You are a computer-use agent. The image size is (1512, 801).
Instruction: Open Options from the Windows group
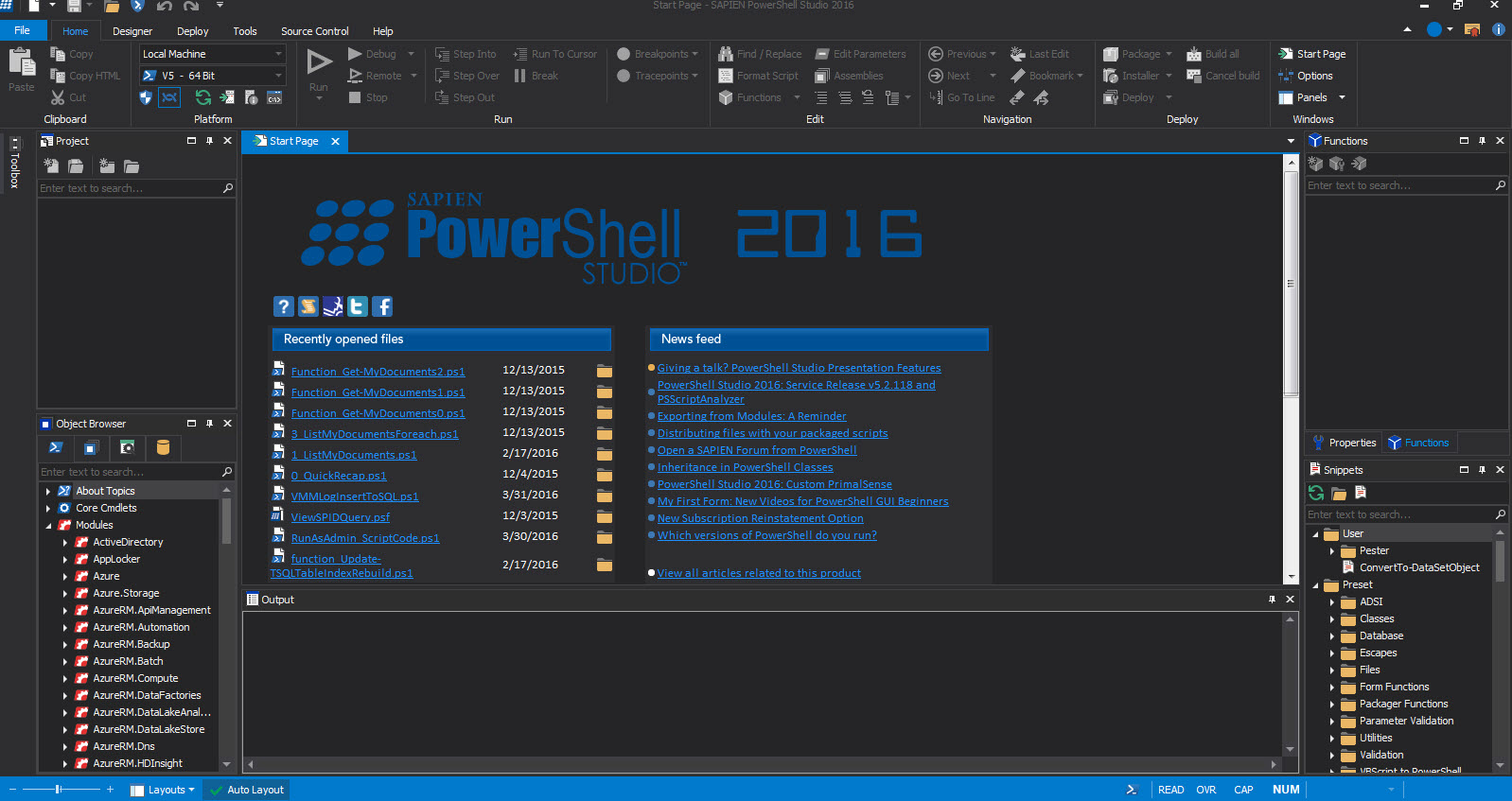coord(1306,76)
